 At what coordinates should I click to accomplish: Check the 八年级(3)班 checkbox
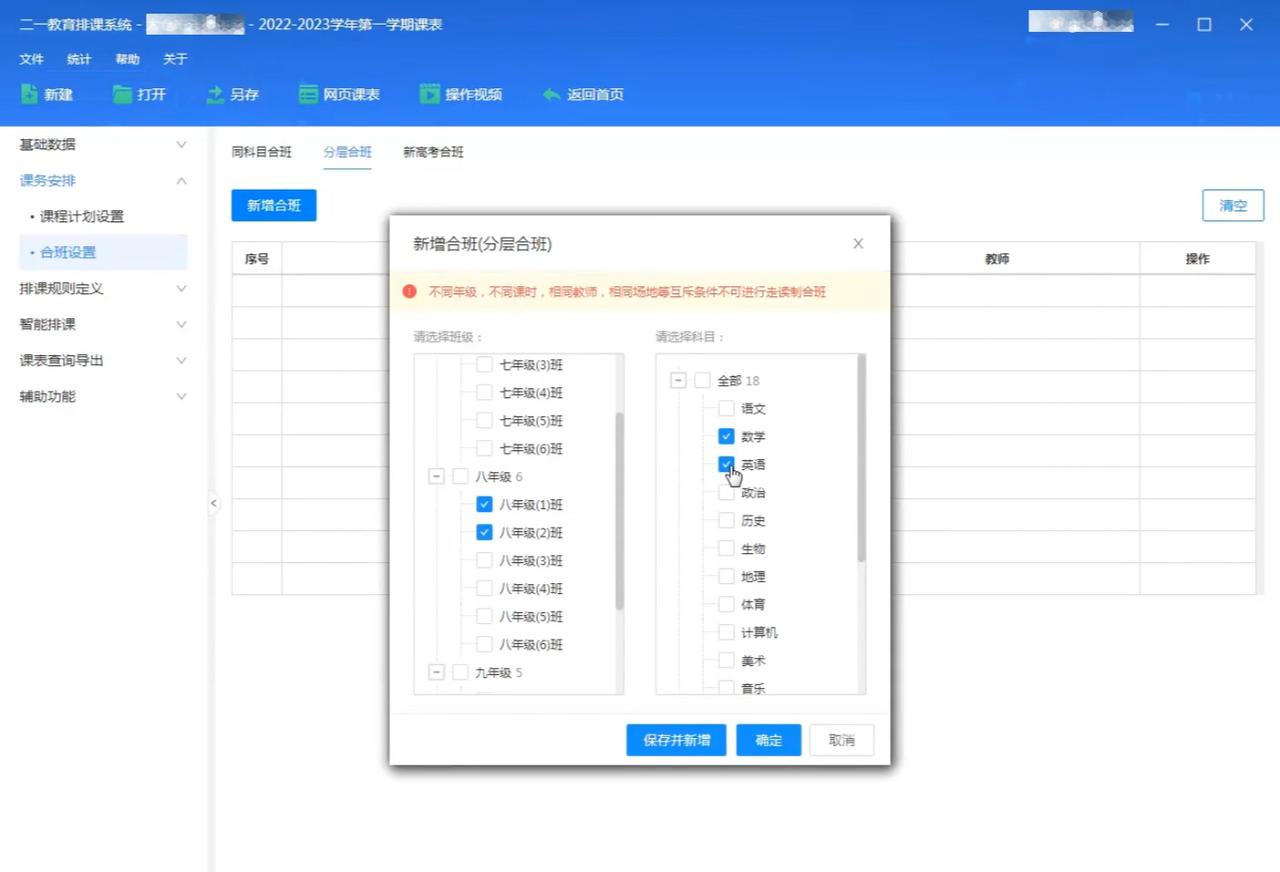pos(484,561)
